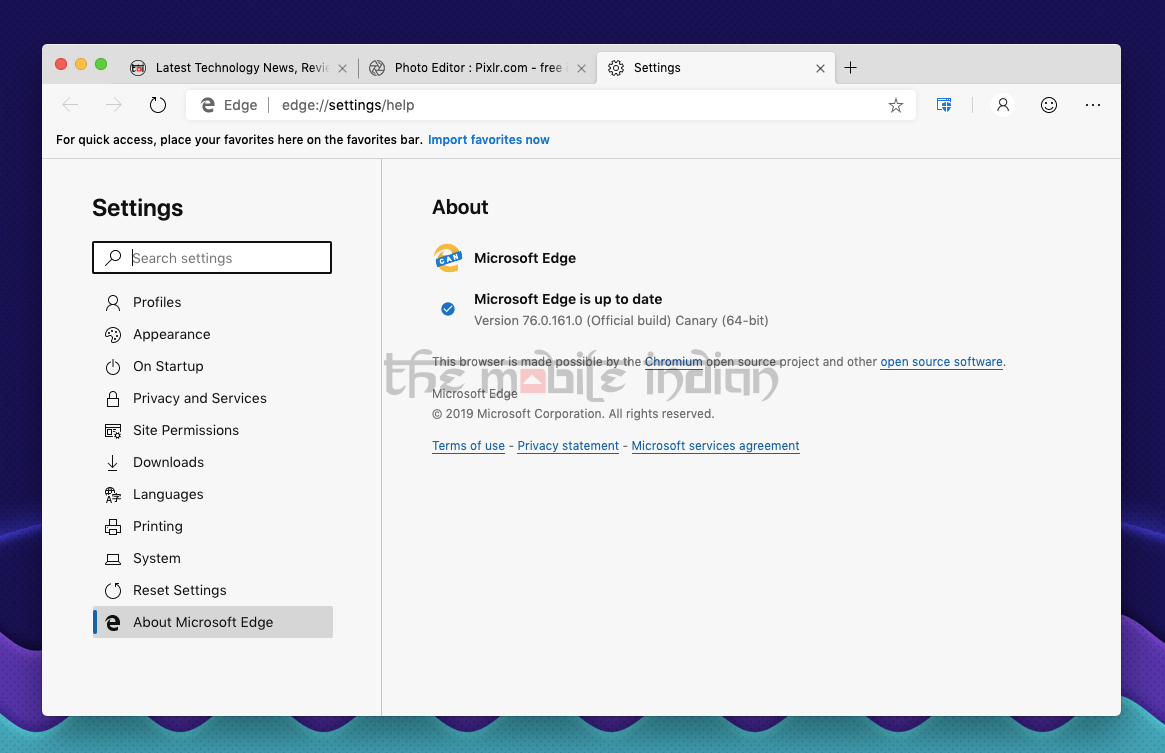The width and height of the screenshot is (1165, 753).
Task: Open On Startup settings section
Action: click(x=212, y=366)
